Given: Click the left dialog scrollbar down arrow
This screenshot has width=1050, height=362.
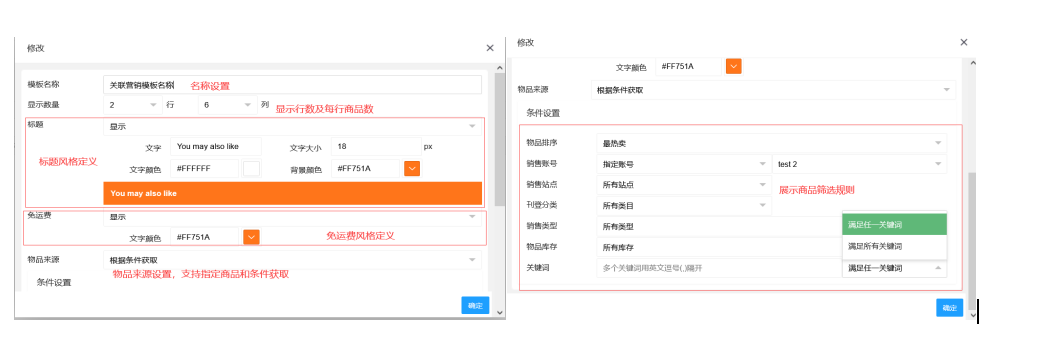Looking at the screenshot, I should [500, 312].
